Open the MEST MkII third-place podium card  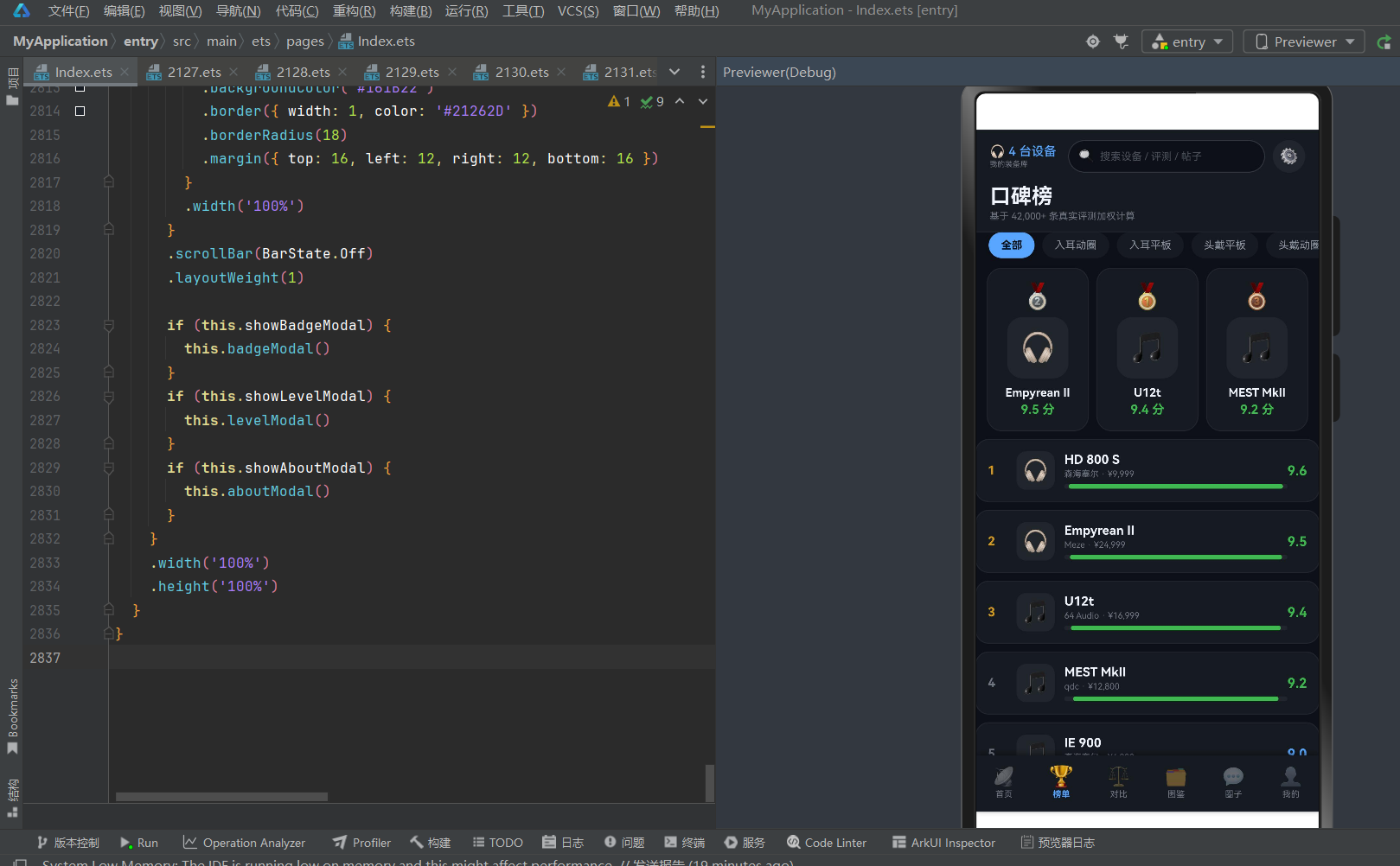(1256, 349)
